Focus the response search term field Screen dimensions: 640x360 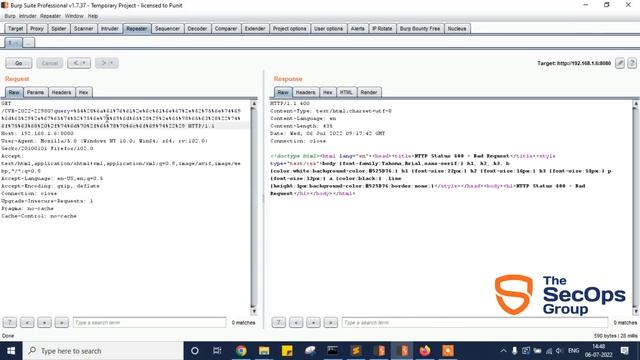point(475,322)
